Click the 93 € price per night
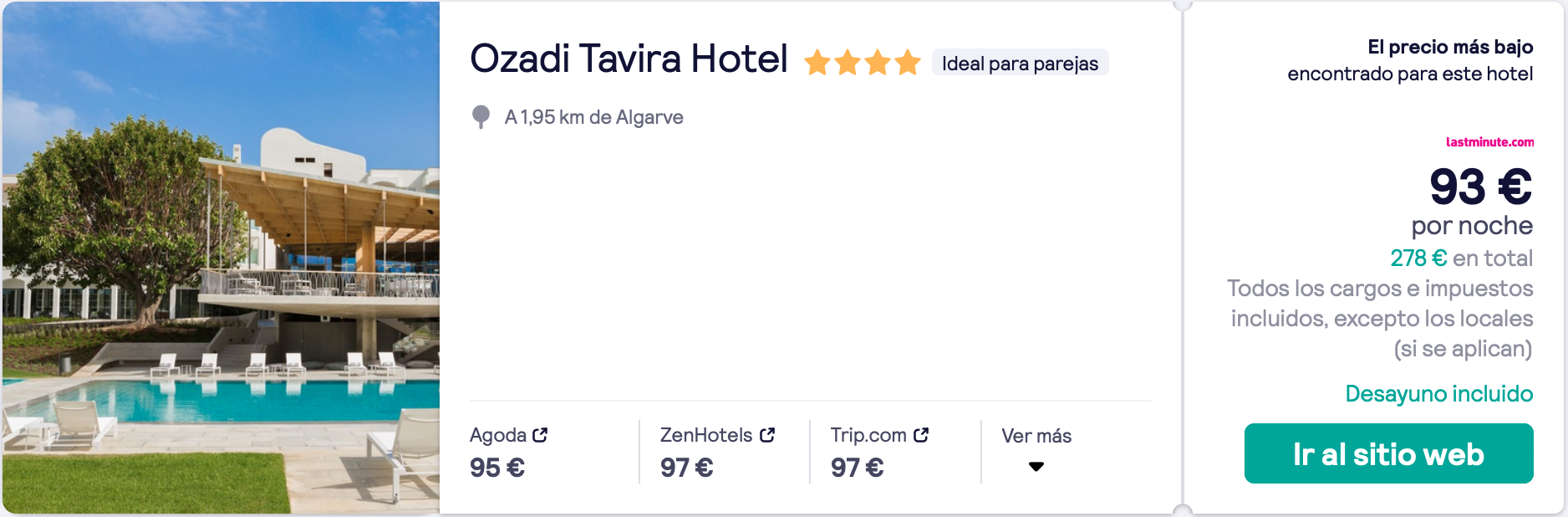The image size is (1568, 517). click(x=1480, y=187)
